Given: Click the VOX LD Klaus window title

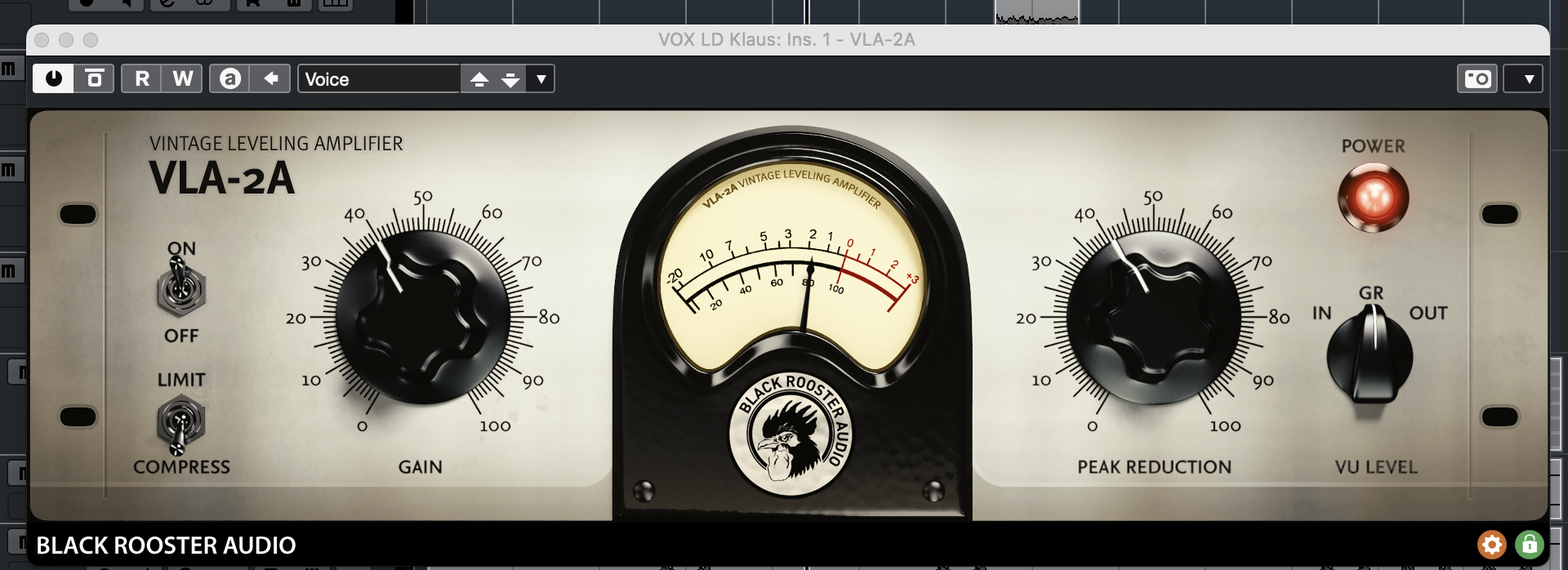Looking at the screenshot, I should pyautogui.click(x=786, y=39).
